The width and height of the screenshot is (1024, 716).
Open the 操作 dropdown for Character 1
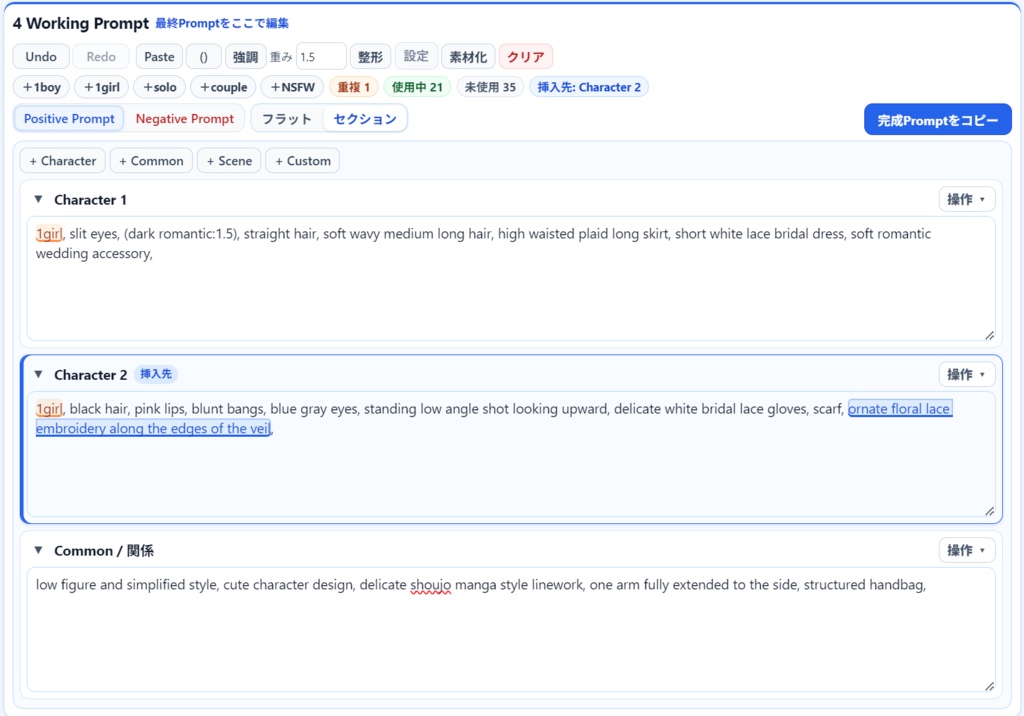(967, 199)
